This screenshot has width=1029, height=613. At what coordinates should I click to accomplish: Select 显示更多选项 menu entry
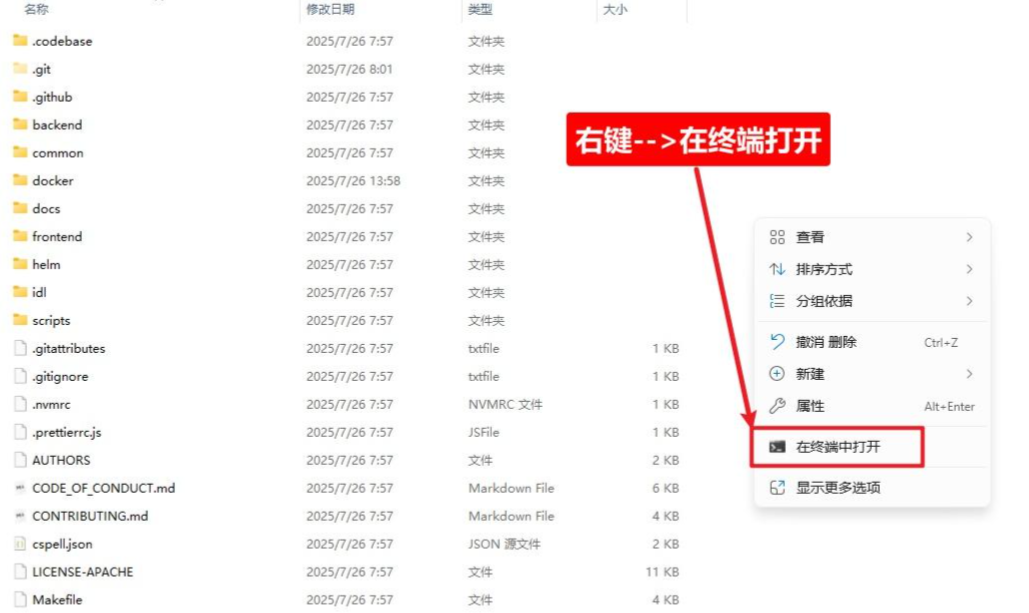click(872, 488)
